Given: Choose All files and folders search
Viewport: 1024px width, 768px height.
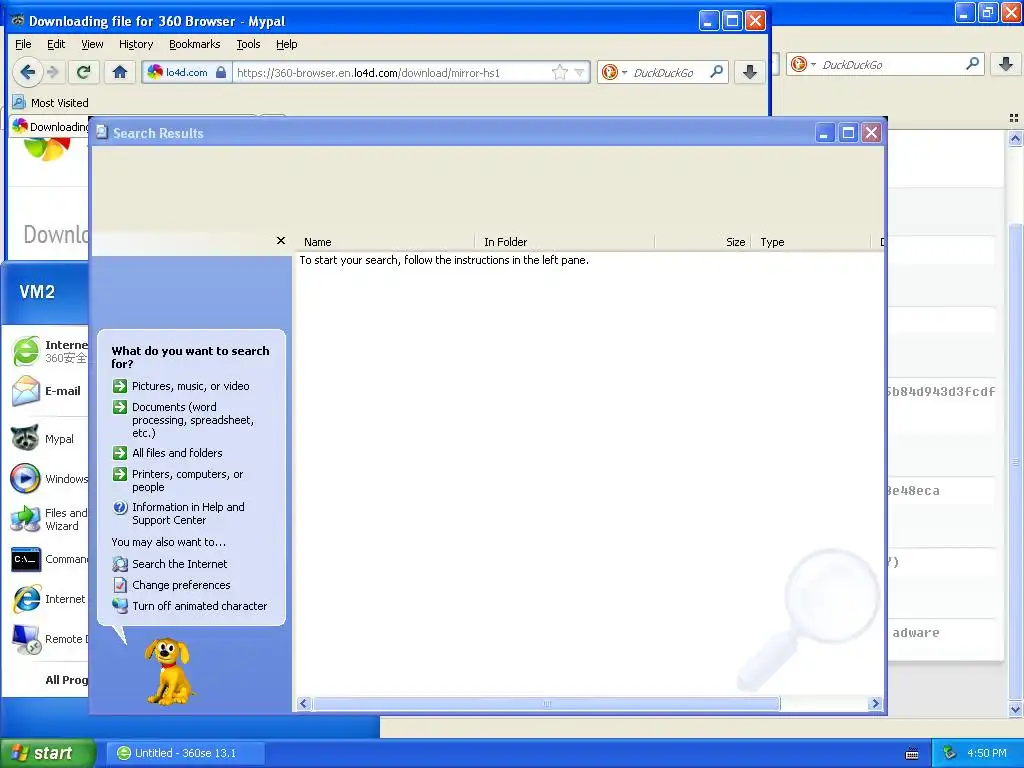Looking at the screenshot, I should pyautogui.click(x=177, y=453).
